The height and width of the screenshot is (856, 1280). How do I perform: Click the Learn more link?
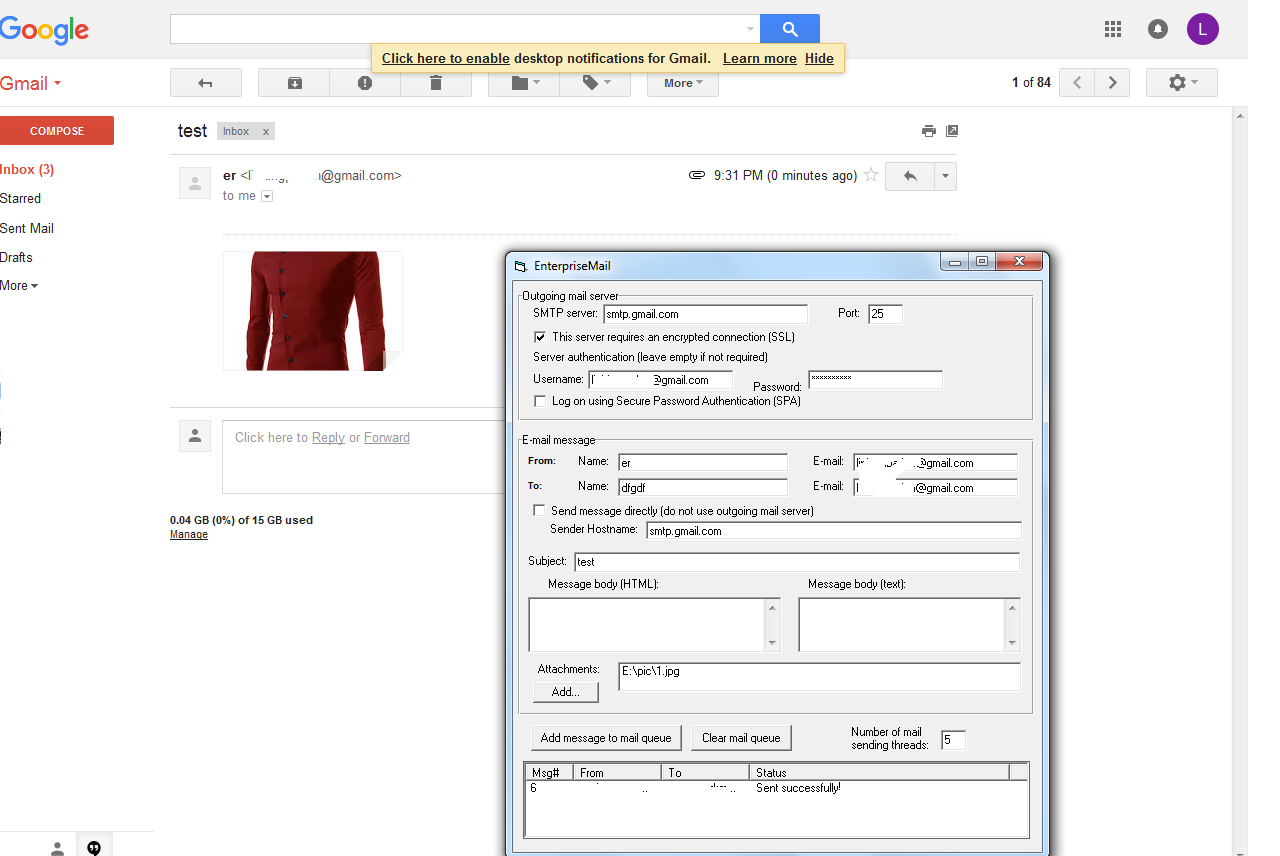click(x=760, y=58)
